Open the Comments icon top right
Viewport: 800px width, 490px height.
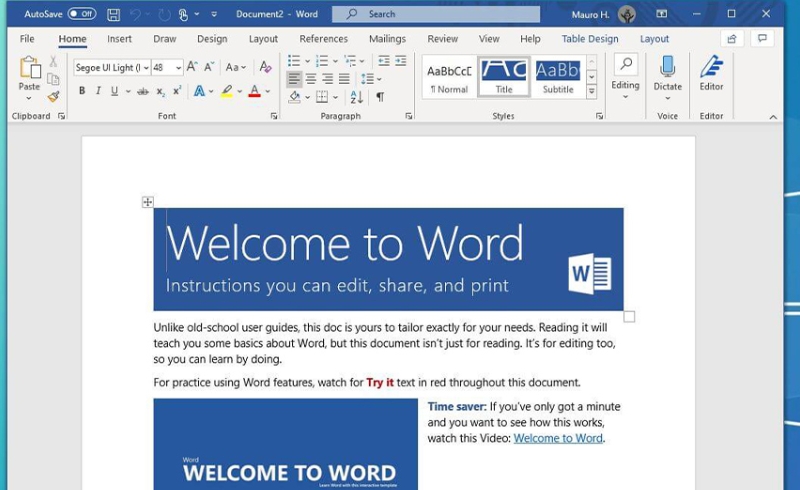coord(762,39)
